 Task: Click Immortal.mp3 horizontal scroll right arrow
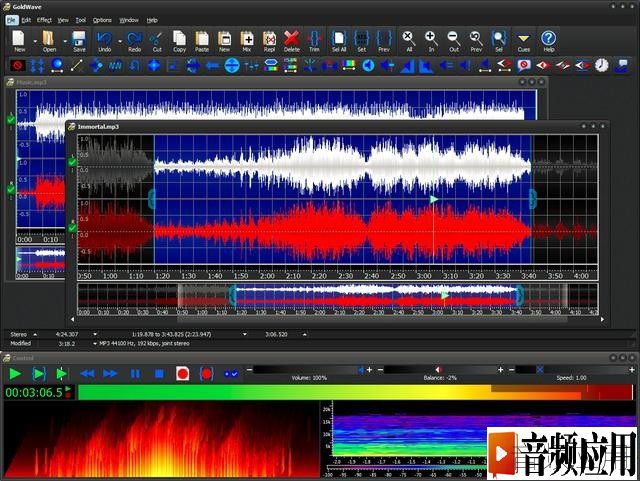(x=602, y=320)
